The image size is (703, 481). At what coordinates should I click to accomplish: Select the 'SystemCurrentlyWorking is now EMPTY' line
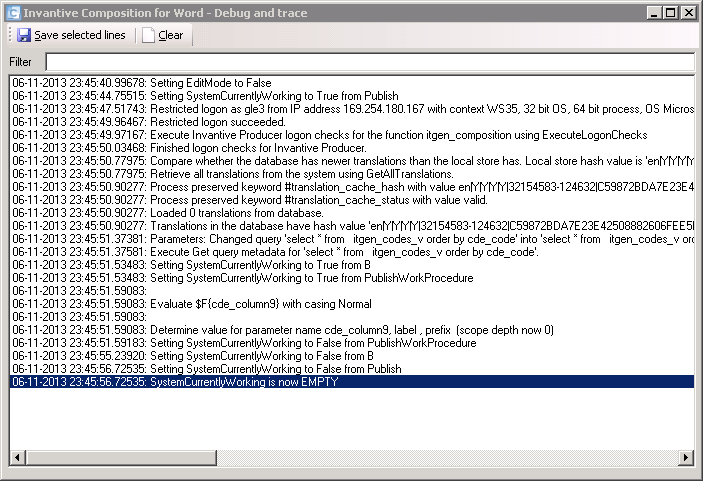click(352, 382)
